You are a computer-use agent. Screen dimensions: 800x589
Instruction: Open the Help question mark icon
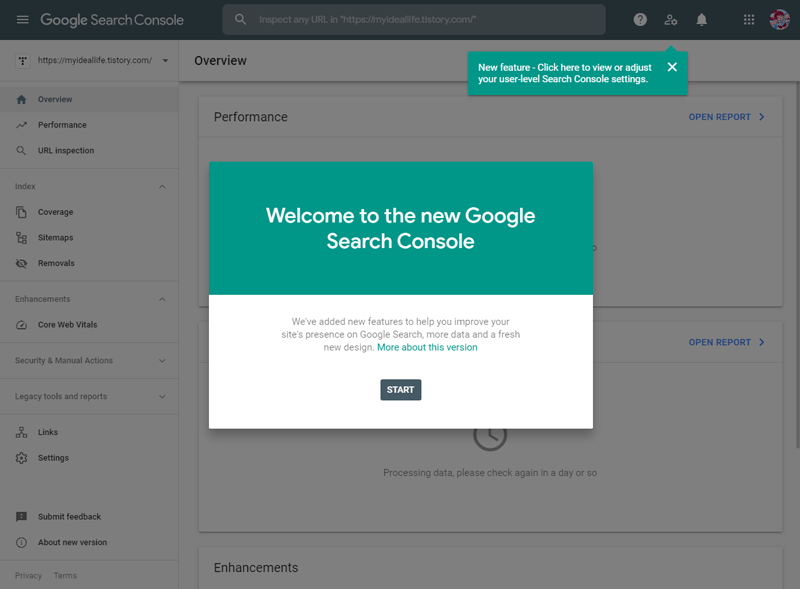tap(640, 20)
